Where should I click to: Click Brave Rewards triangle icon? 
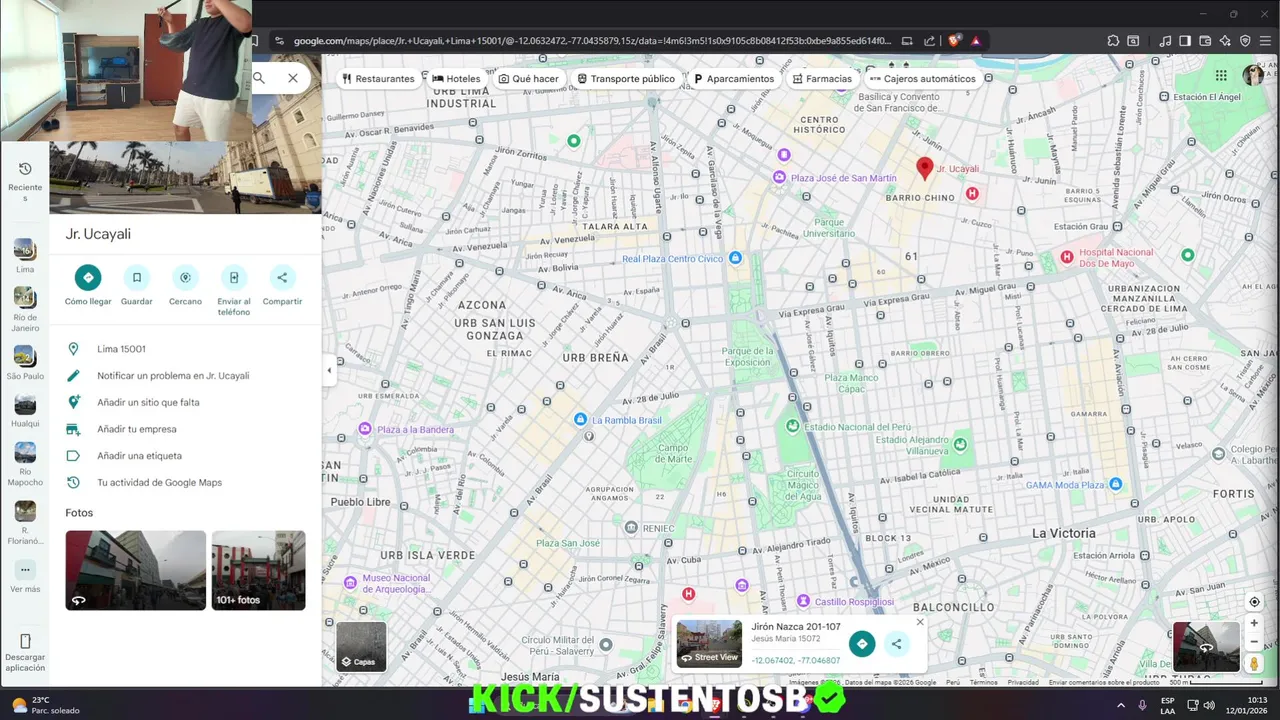(x=975, y=41)
